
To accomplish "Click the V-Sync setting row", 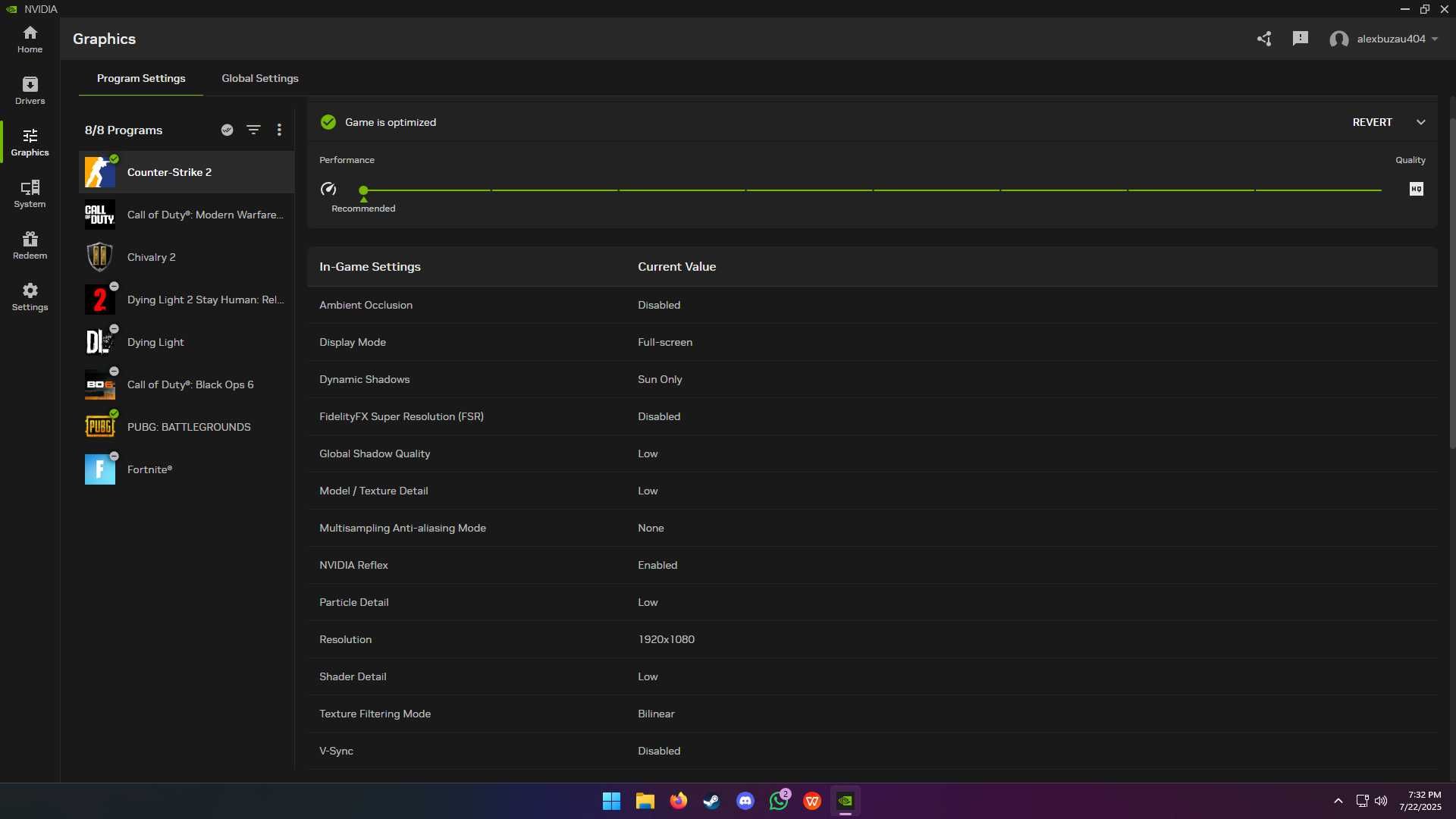I will pyautogui.click(x=872, y=751).
